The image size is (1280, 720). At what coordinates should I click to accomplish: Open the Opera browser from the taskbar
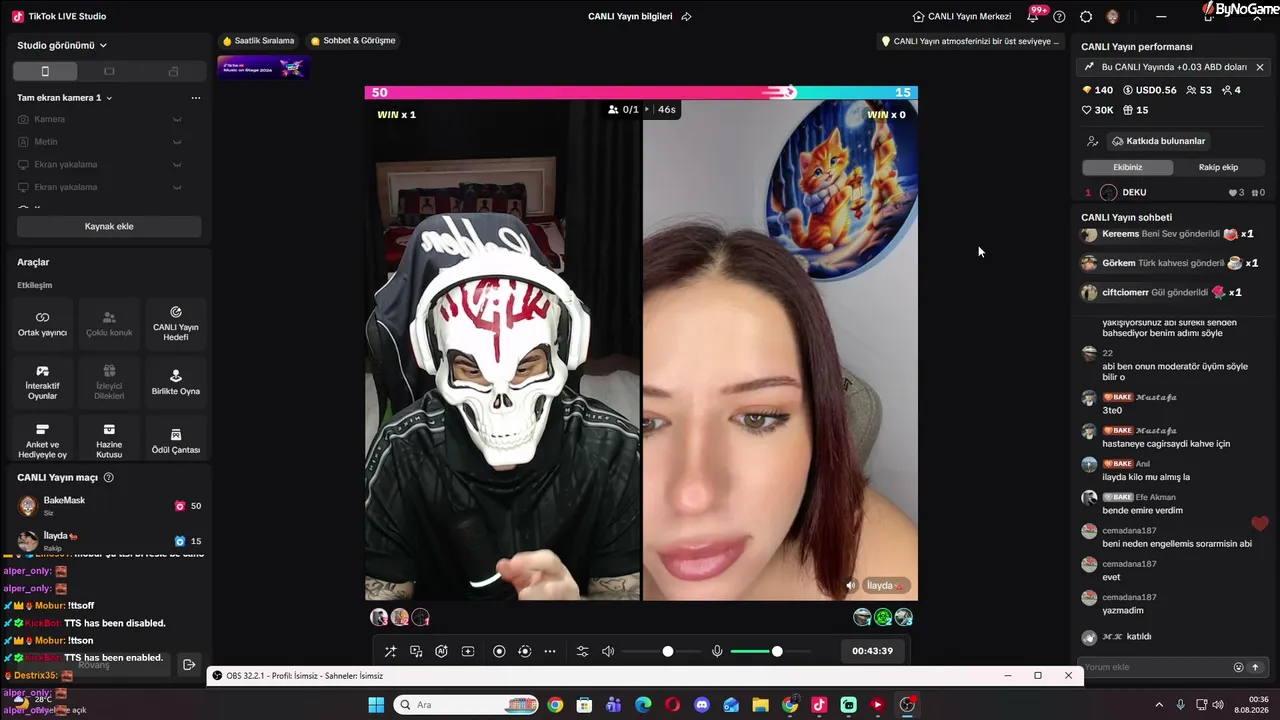pyautogui.click(x=673, y=705)
